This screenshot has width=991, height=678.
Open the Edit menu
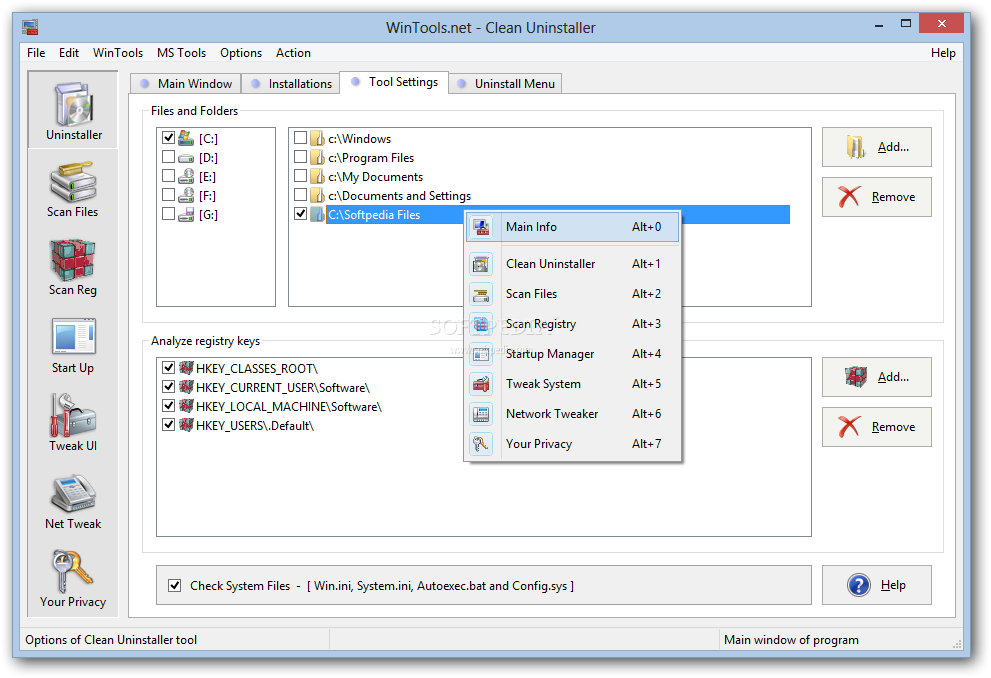tap(69, 53)
